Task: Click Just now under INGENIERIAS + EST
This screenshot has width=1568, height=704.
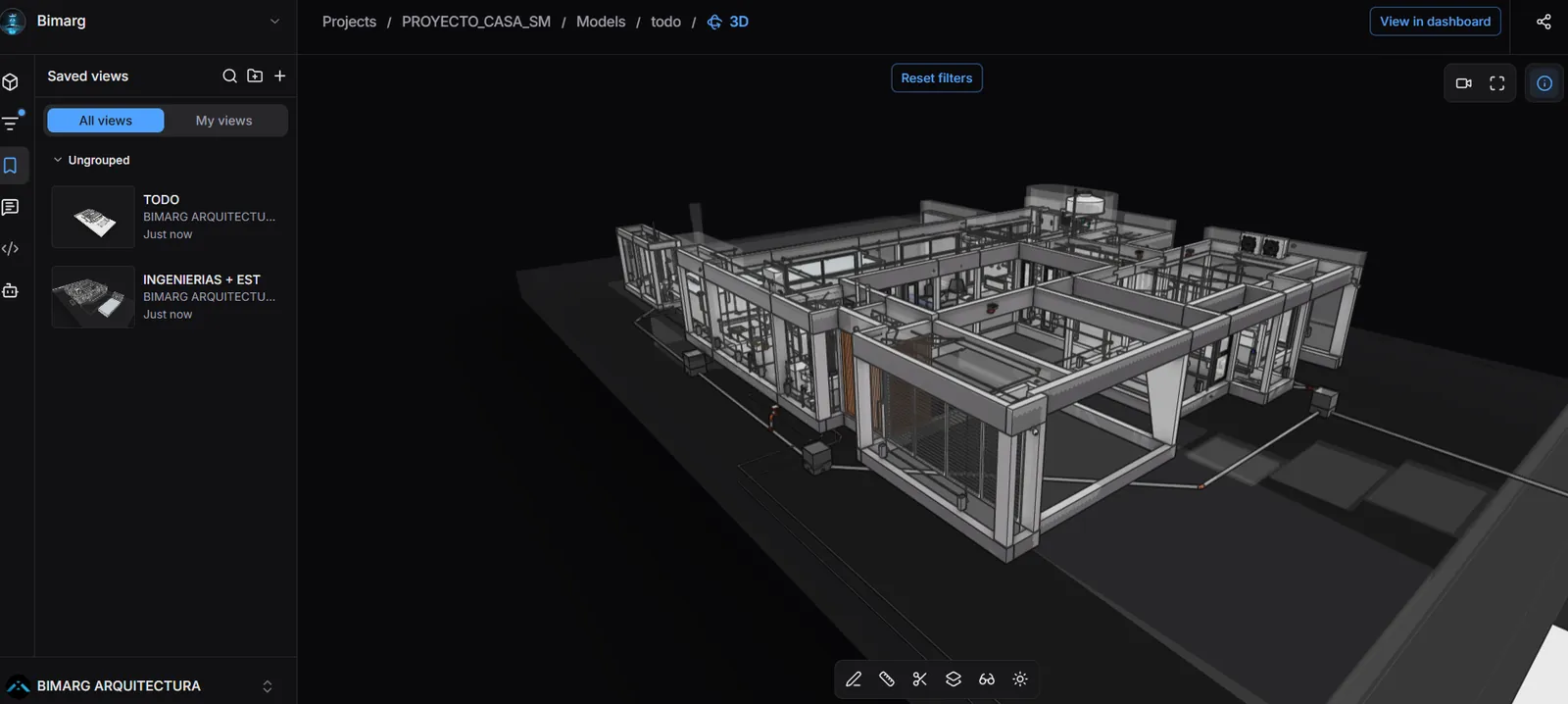Action: 168,315
